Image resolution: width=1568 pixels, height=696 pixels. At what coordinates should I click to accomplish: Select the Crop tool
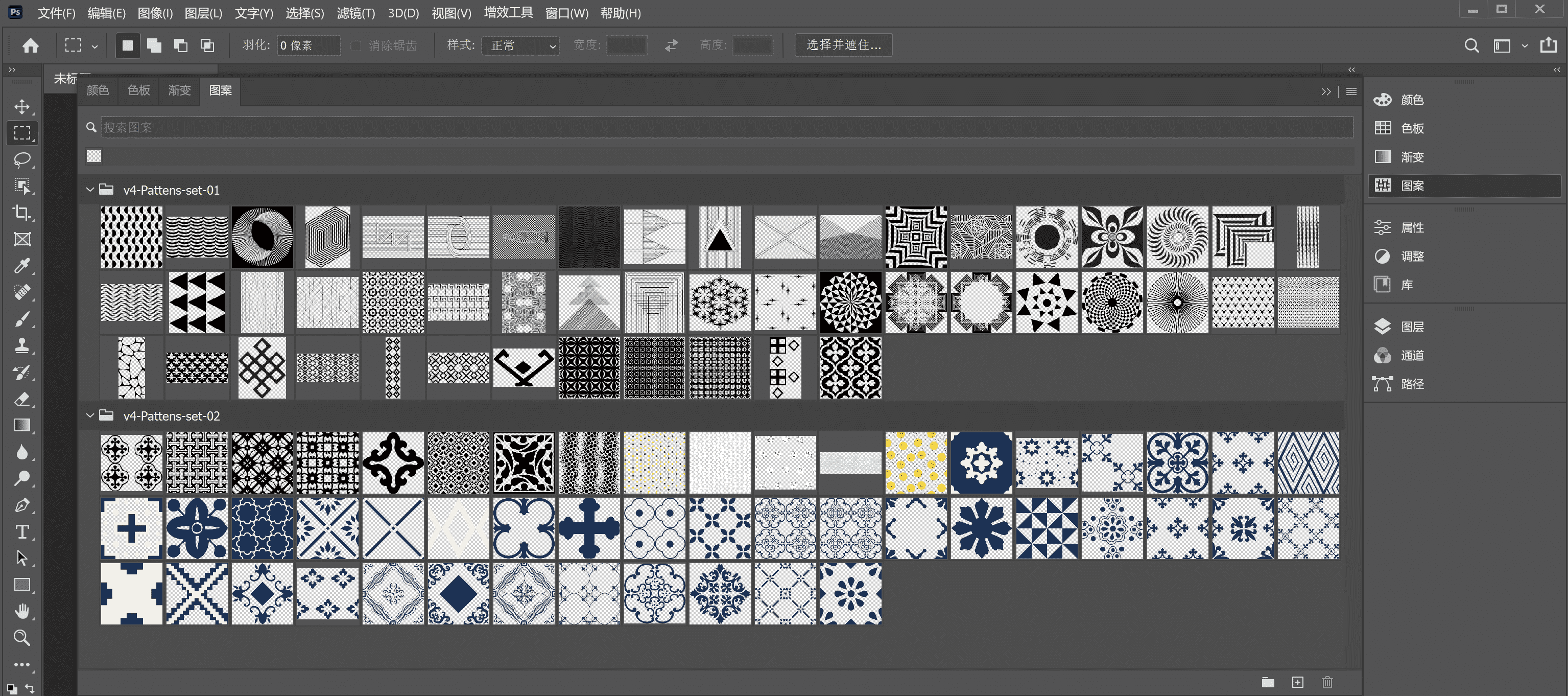[x=22, y=213]
